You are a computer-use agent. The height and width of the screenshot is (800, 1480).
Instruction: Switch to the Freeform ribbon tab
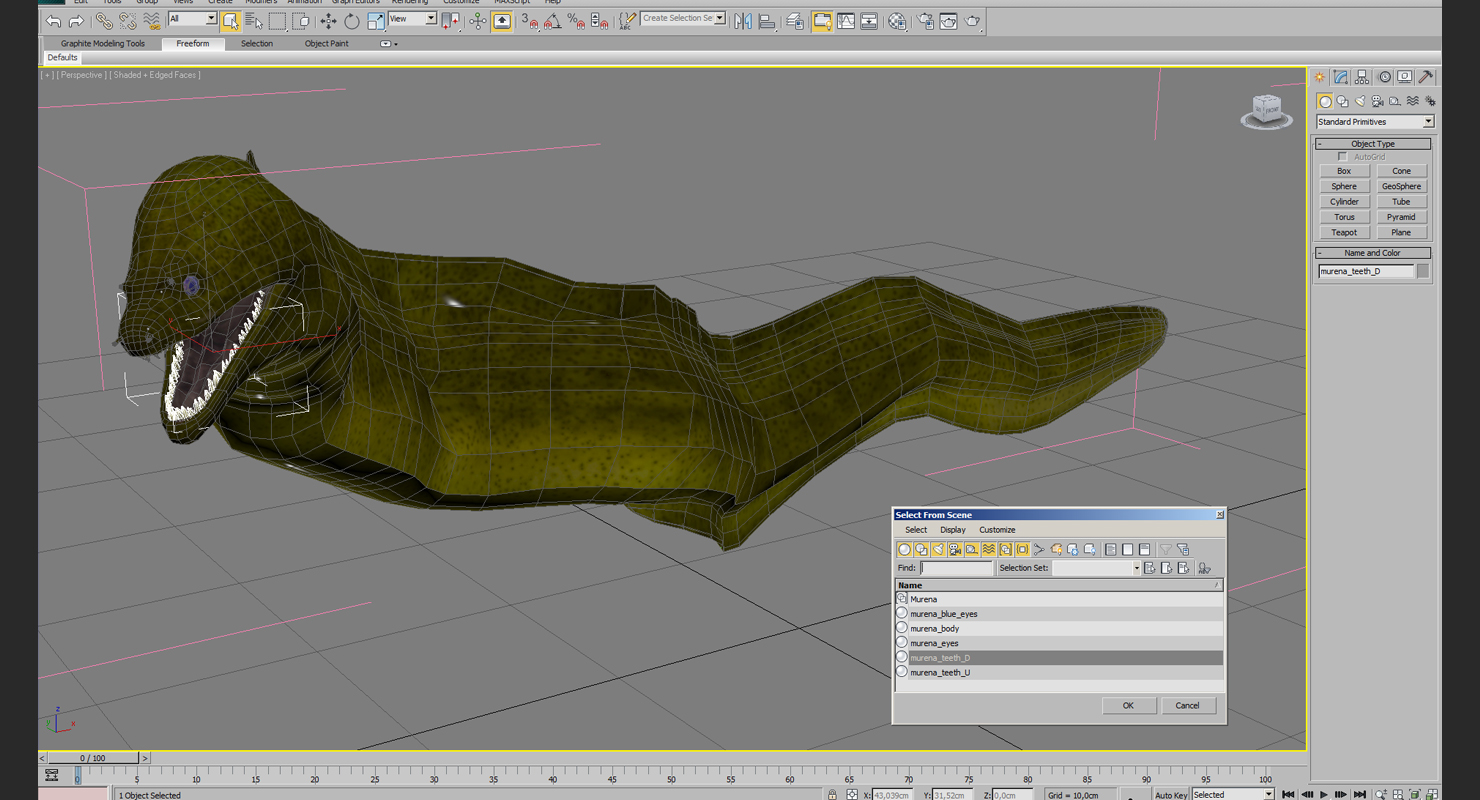[x=193, y=44]
